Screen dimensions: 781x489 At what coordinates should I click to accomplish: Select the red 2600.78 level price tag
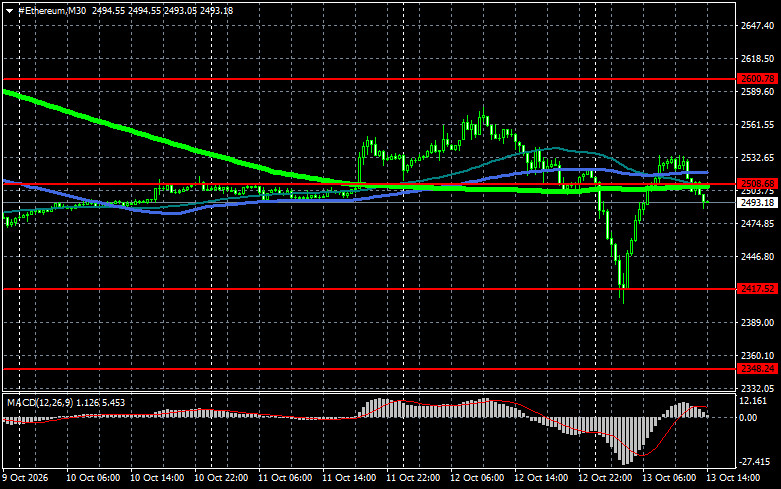(758, 79)
